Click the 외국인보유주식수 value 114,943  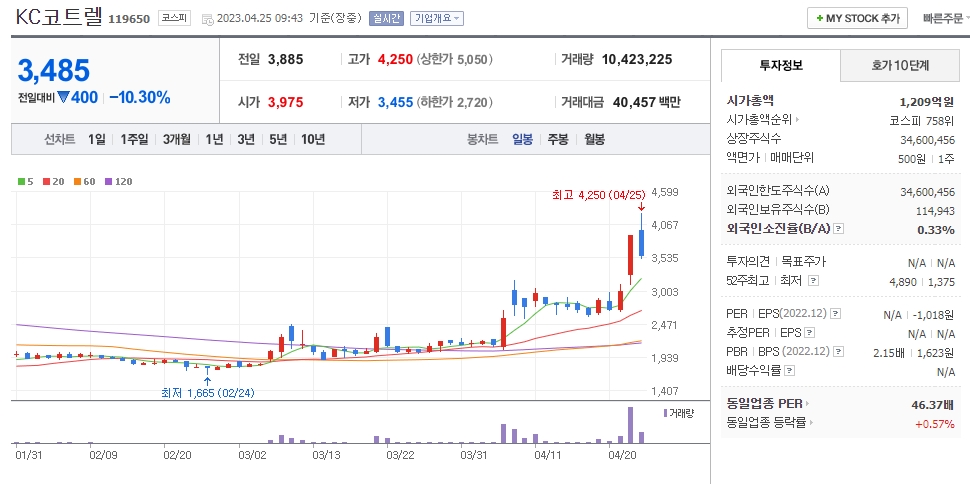[935, 211]
